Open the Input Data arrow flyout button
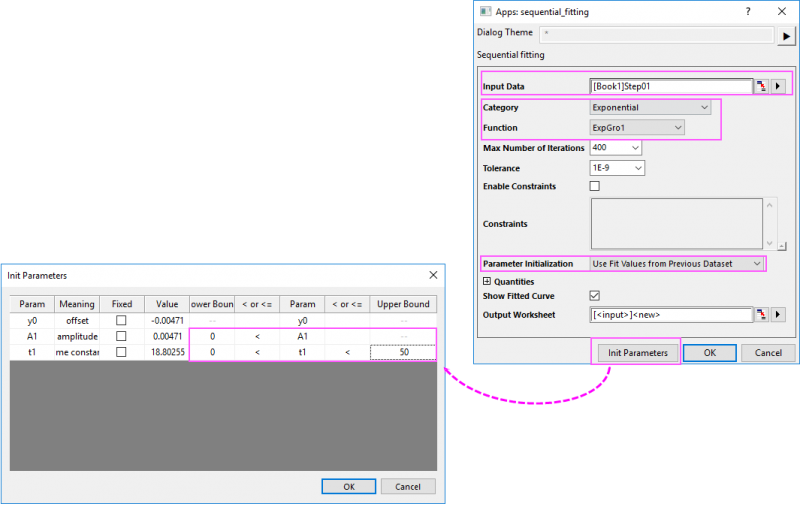The height and width of the screenshot is (507, 800). click(779, 87)
